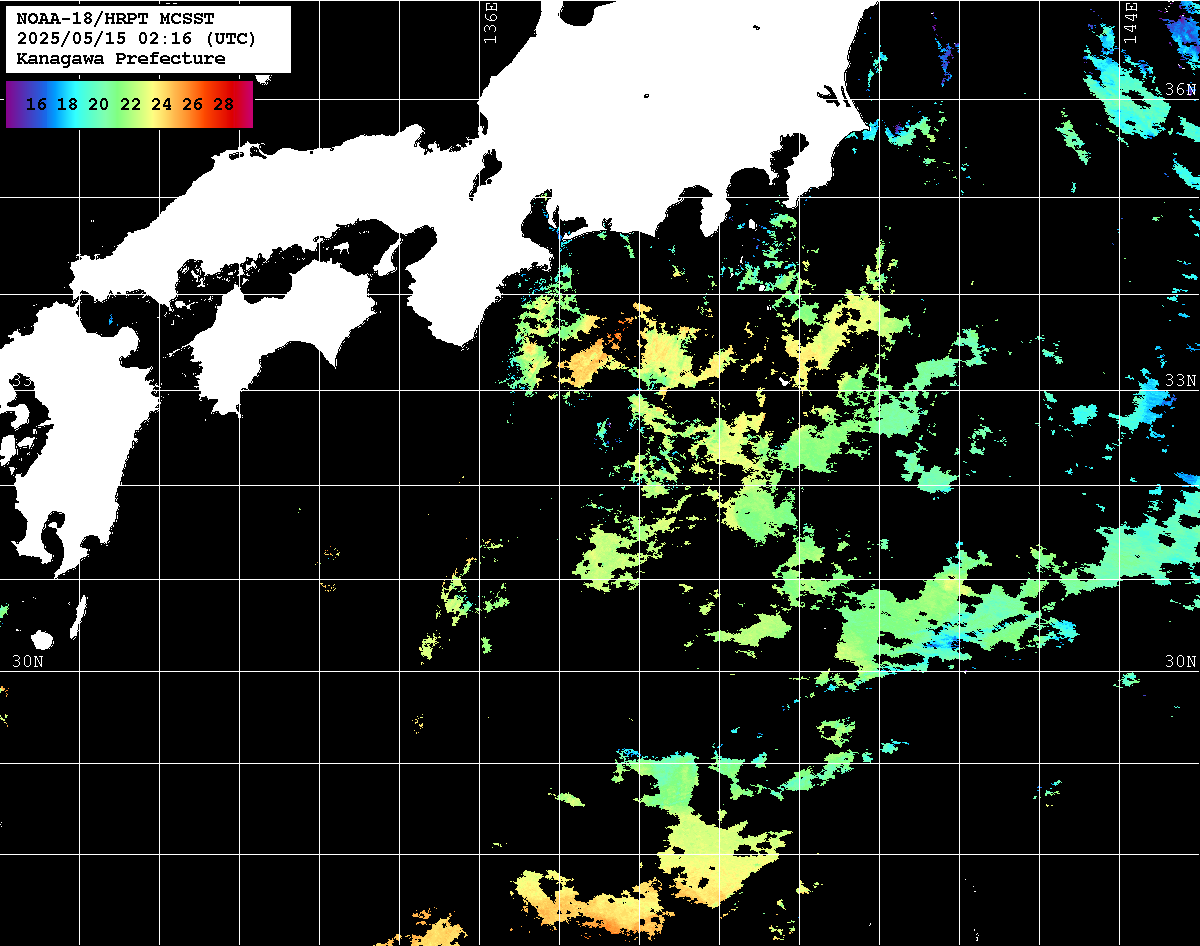Image resolution: width=1200 pixels, height=946 pixels.
Task: Click the "16" value on the color scale
Action: (37, 104)
